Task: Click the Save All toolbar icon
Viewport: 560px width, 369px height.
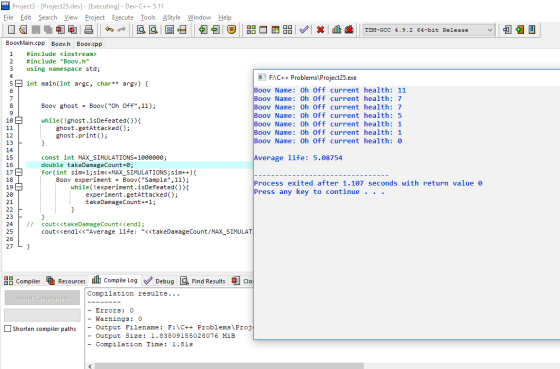Action: pos(48,30)
